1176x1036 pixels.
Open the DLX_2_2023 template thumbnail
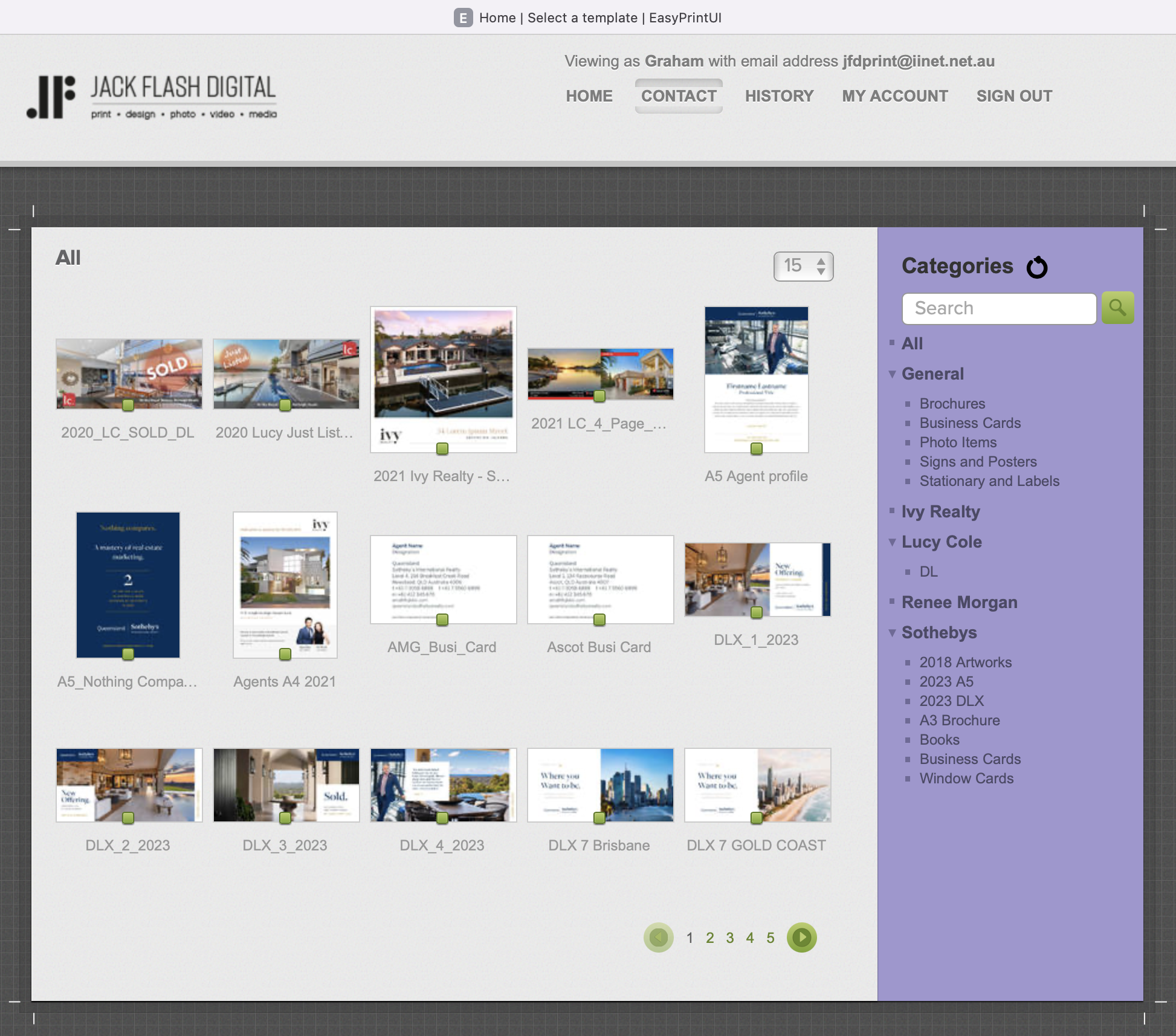(x=129, y=785)
